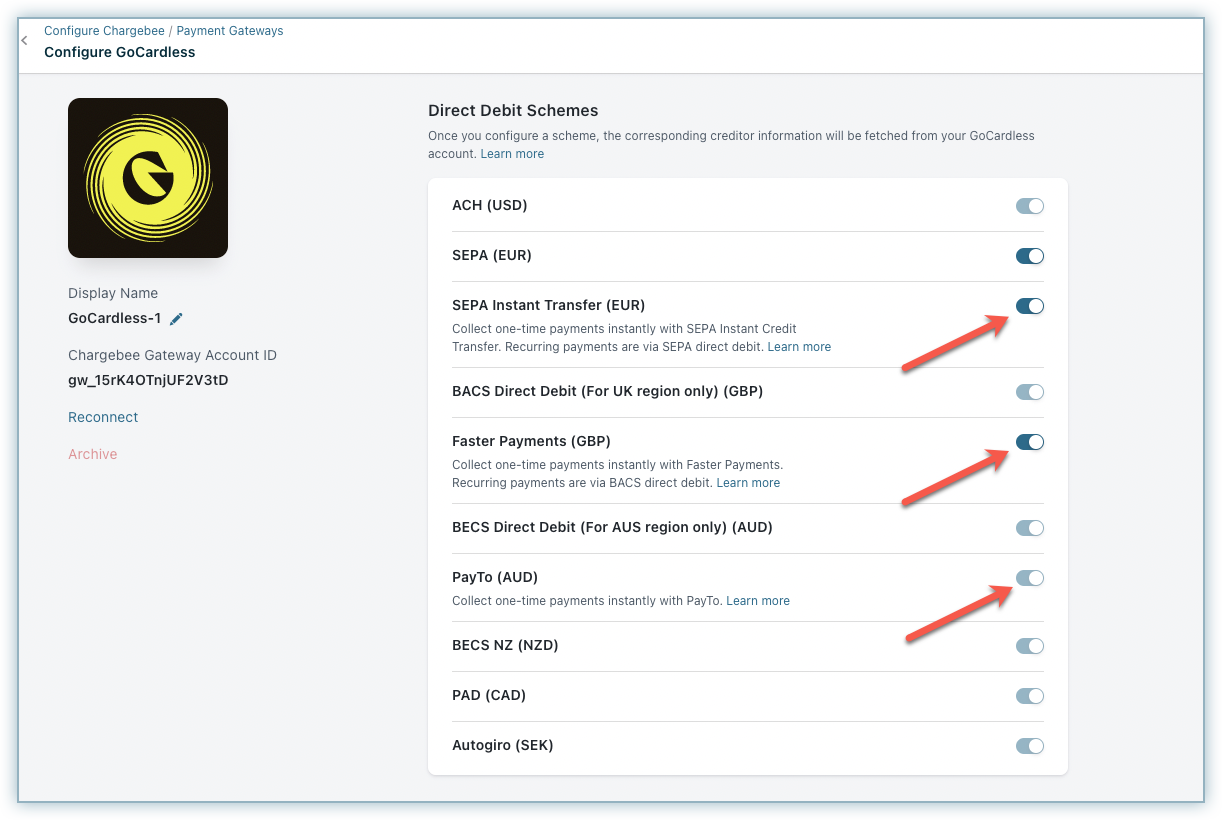This screenshot has width=1222, height=820.
Task: Enable BACS Direct Debit (GBP) toggle
Action: pos(1029,392)
